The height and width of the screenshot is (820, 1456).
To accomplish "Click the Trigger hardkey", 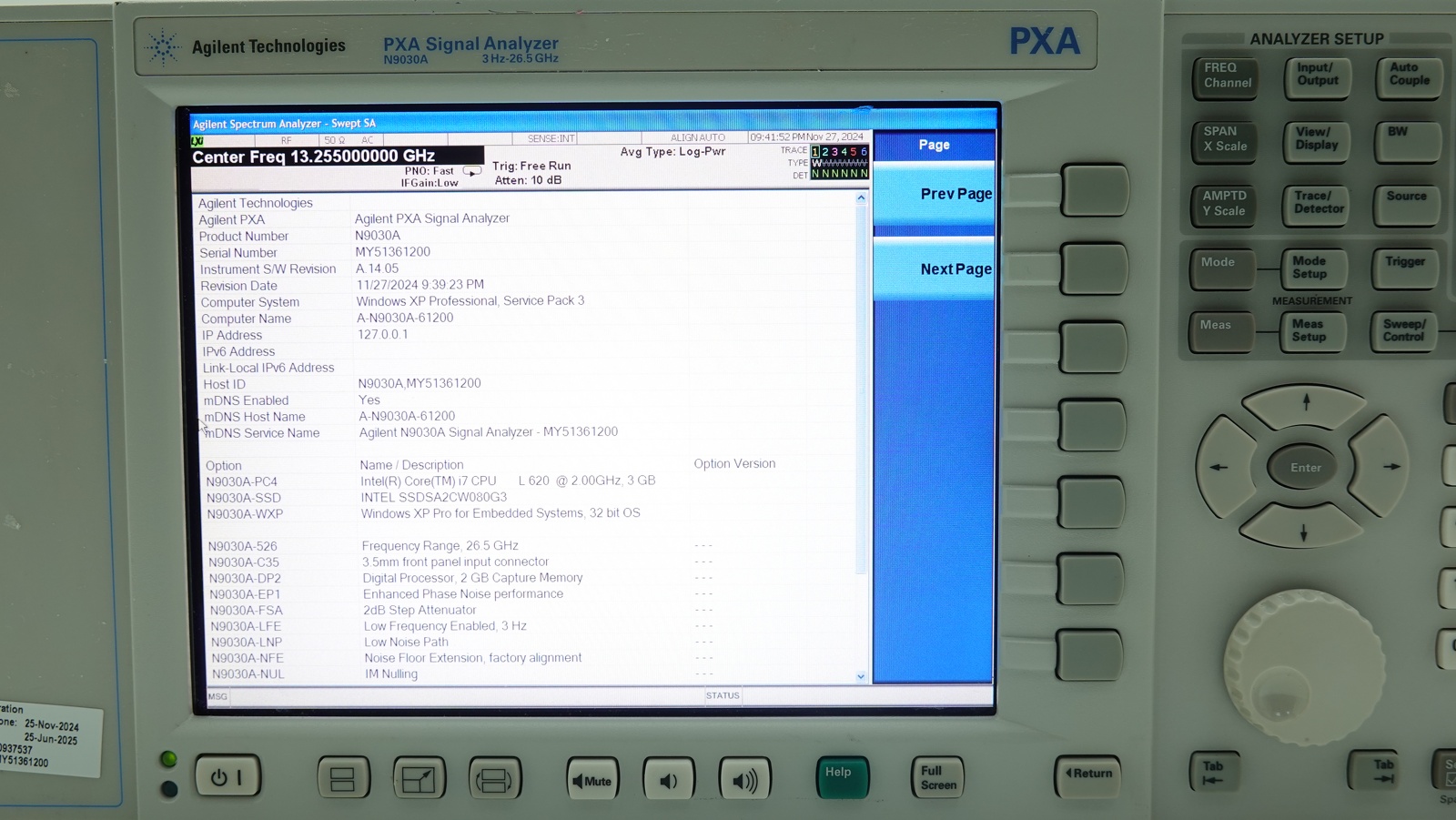I will click(1405, 268).
